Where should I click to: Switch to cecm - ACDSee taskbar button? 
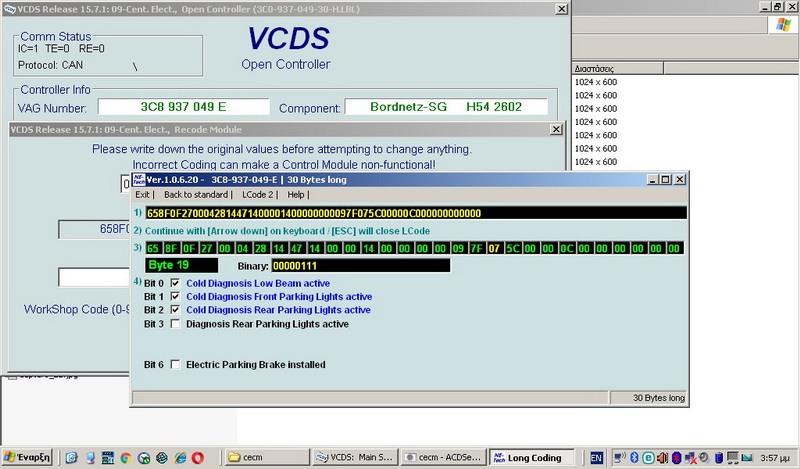[x=443, y=457]
